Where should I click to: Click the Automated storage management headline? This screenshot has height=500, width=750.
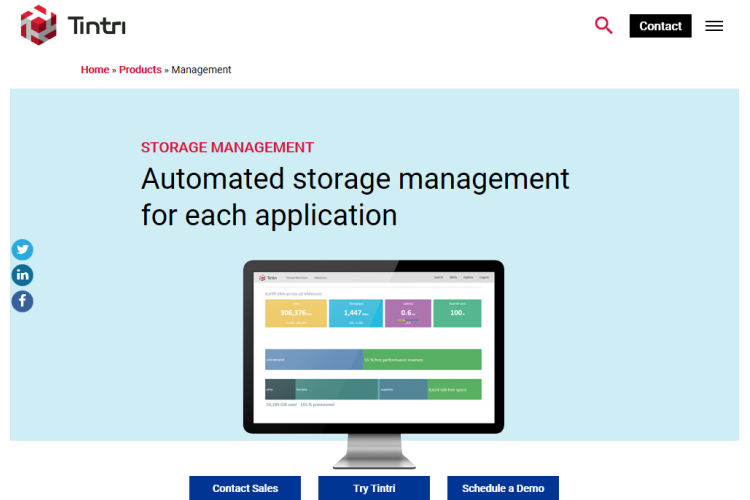pyautogui.click(x=355, y=197)
